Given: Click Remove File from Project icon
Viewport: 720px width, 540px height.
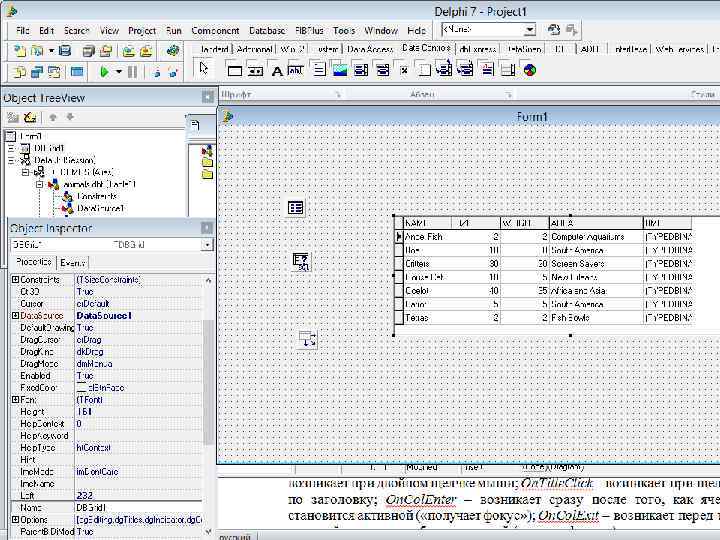Looking at the screenshot, I should coord(146,51).
